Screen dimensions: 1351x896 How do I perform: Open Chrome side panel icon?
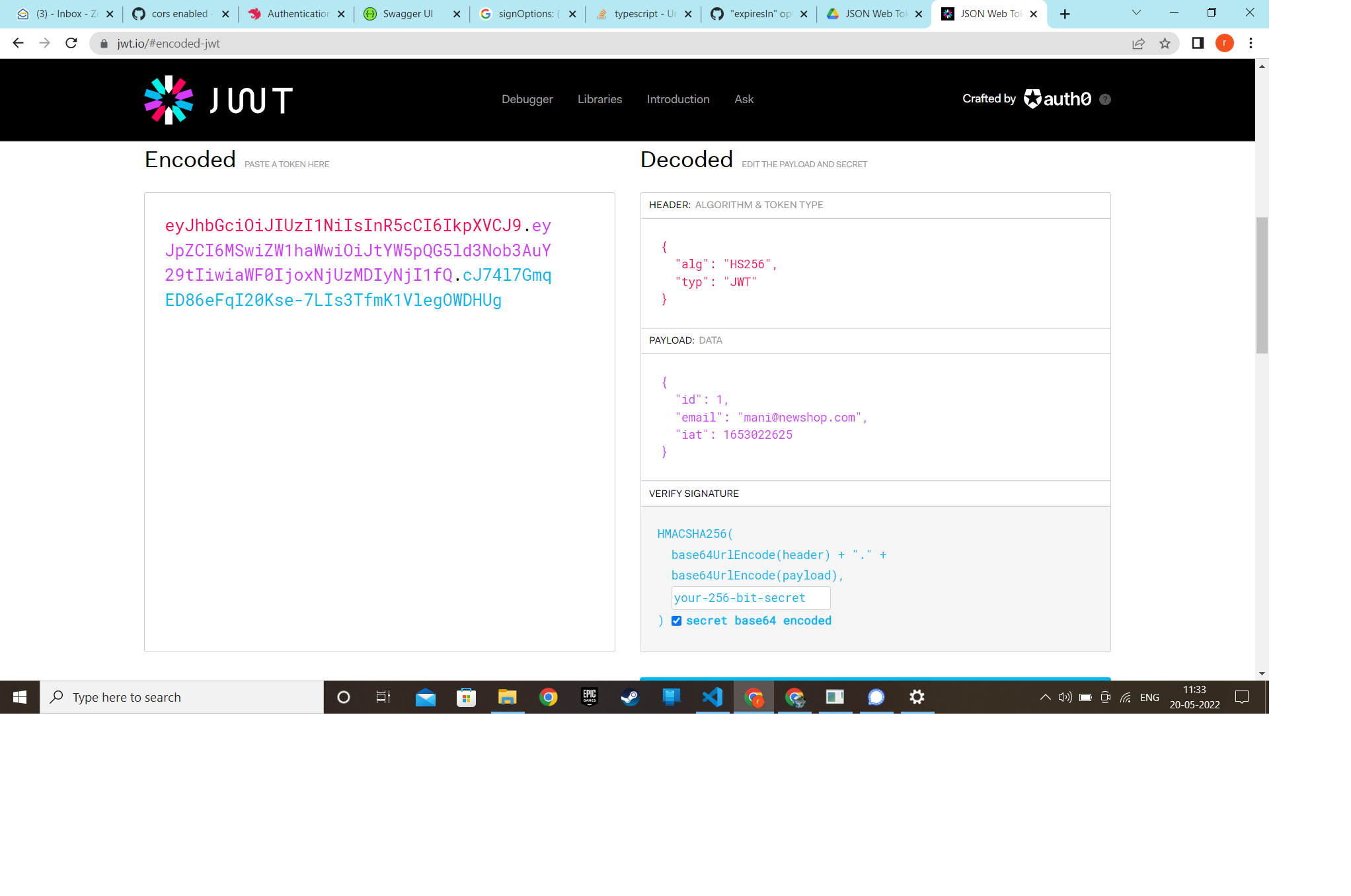[x=1198, y=44]
